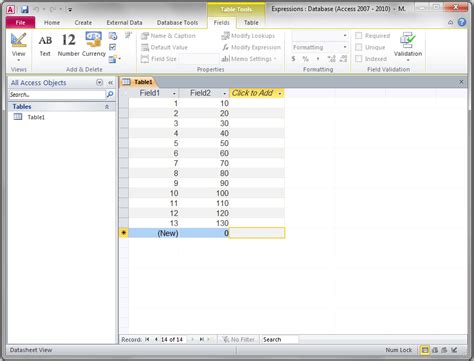Switch to the Table ribbon tab
The height and width of the screenshot is (361, 474).
coord(251,23)
